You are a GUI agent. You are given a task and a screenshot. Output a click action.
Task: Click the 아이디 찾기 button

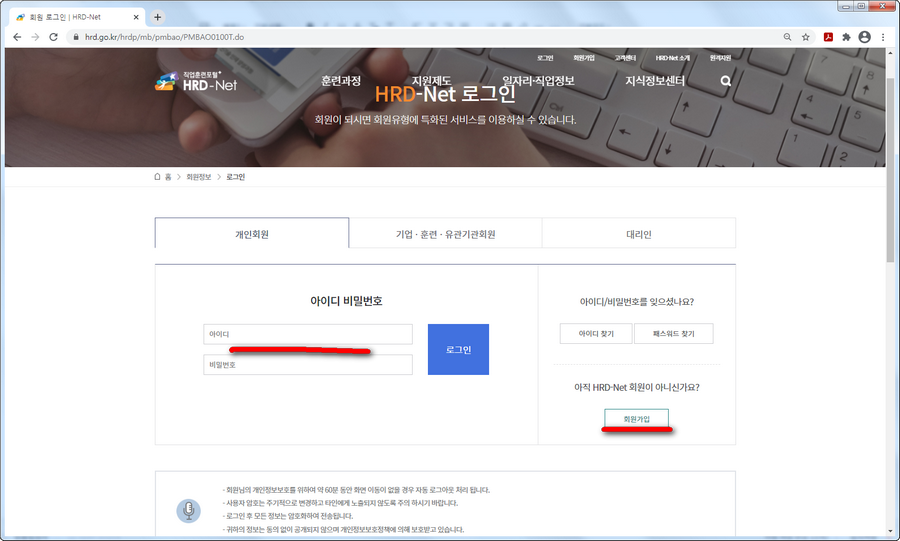[x=596, y=333]
